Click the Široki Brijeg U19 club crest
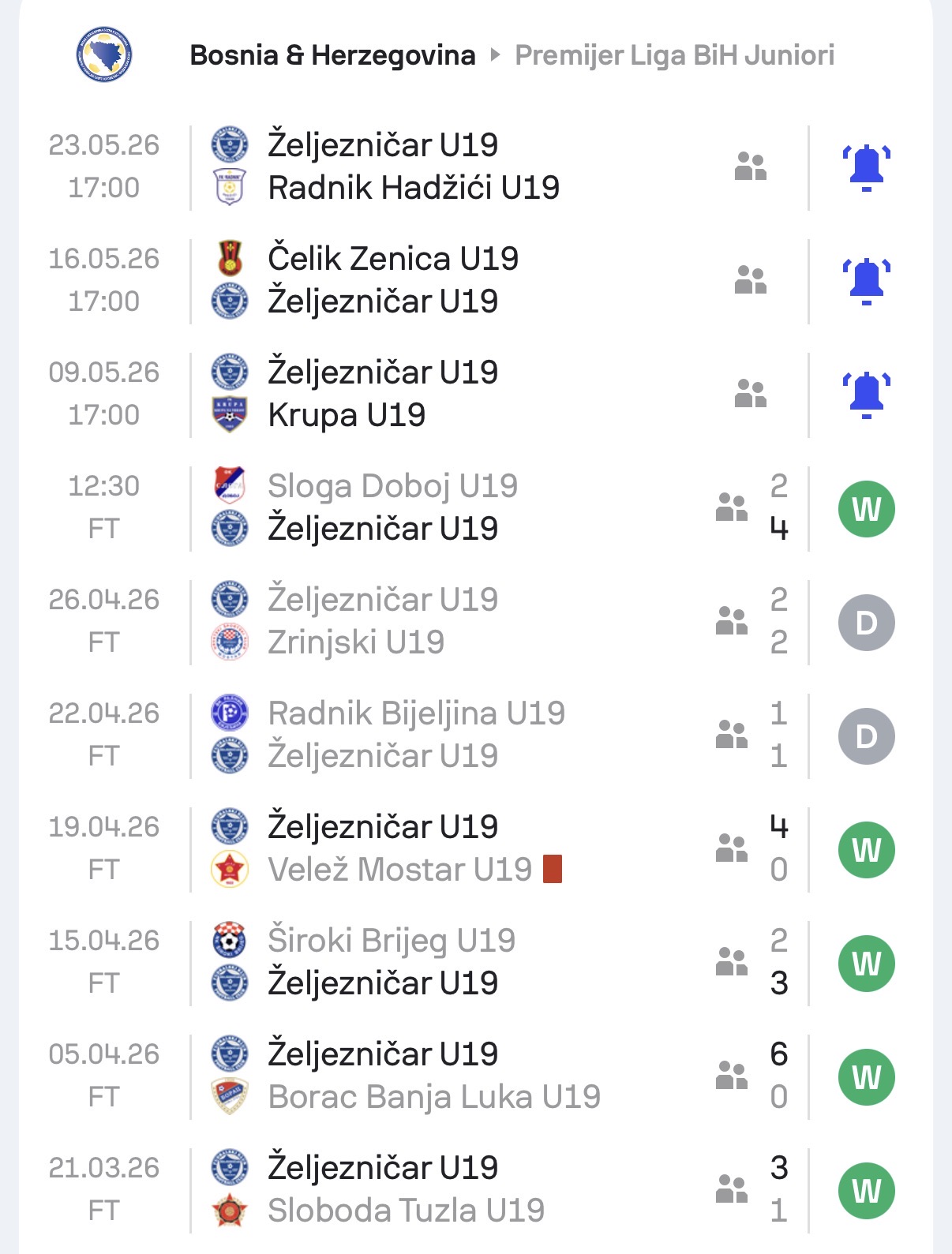Image resolution: width=952 pixels, height=1254 pixels. (x=230, y=939)
